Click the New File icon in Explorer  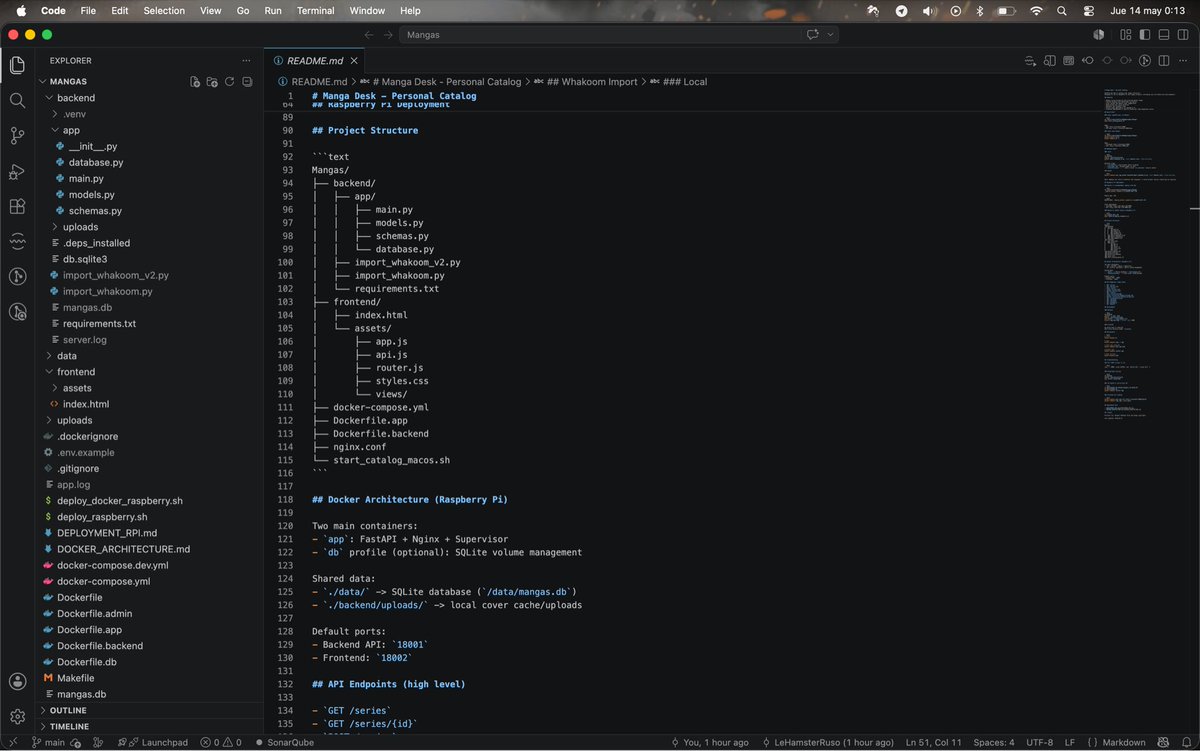pyautogui.click(x=195, y=81)
